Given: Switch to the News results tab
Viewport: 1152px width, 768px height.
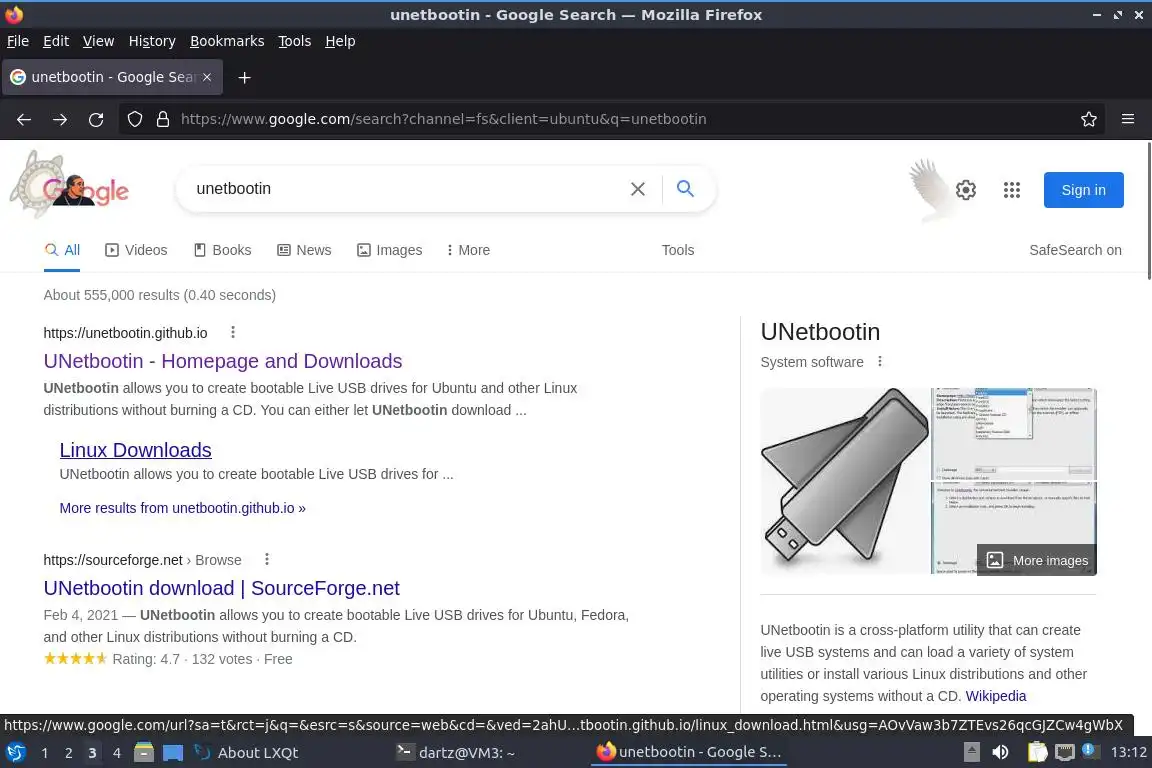Looking at the screenshot, I should click(x=304, y=250).
